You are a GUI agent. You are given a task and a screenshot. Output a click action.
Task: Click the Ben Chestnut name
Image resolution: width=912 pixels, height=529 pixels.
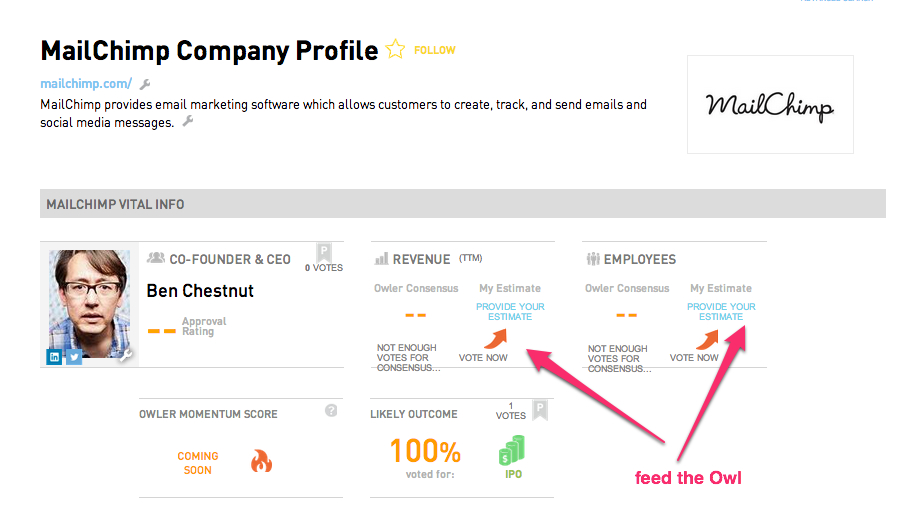[x=200, y=291]
